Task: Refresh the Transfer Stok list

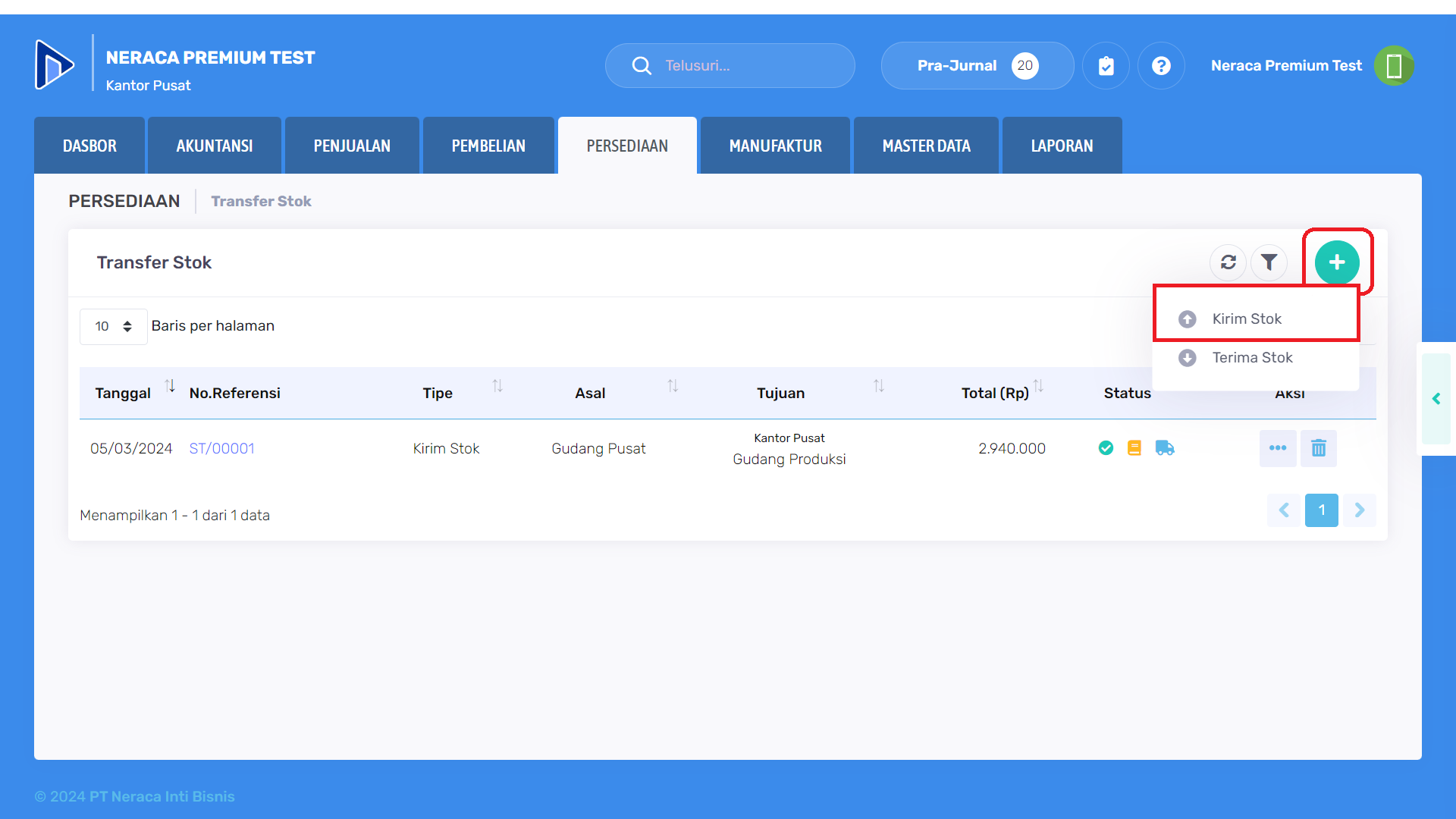Action: pyautogui.click(x=1228, y=262)
